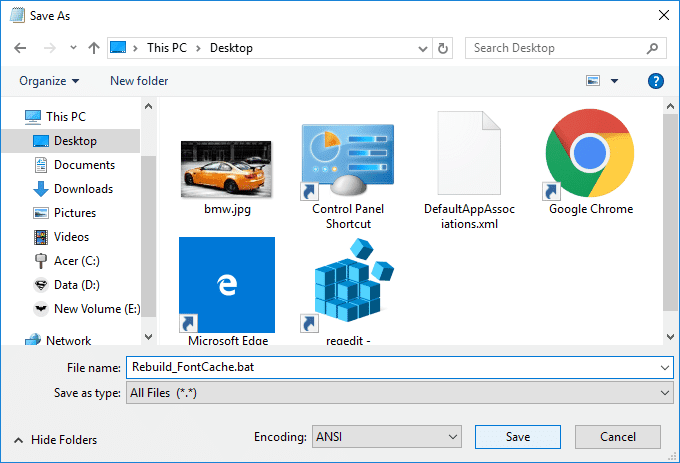Click navigation pane scroll down arrow

coord(148,336)
